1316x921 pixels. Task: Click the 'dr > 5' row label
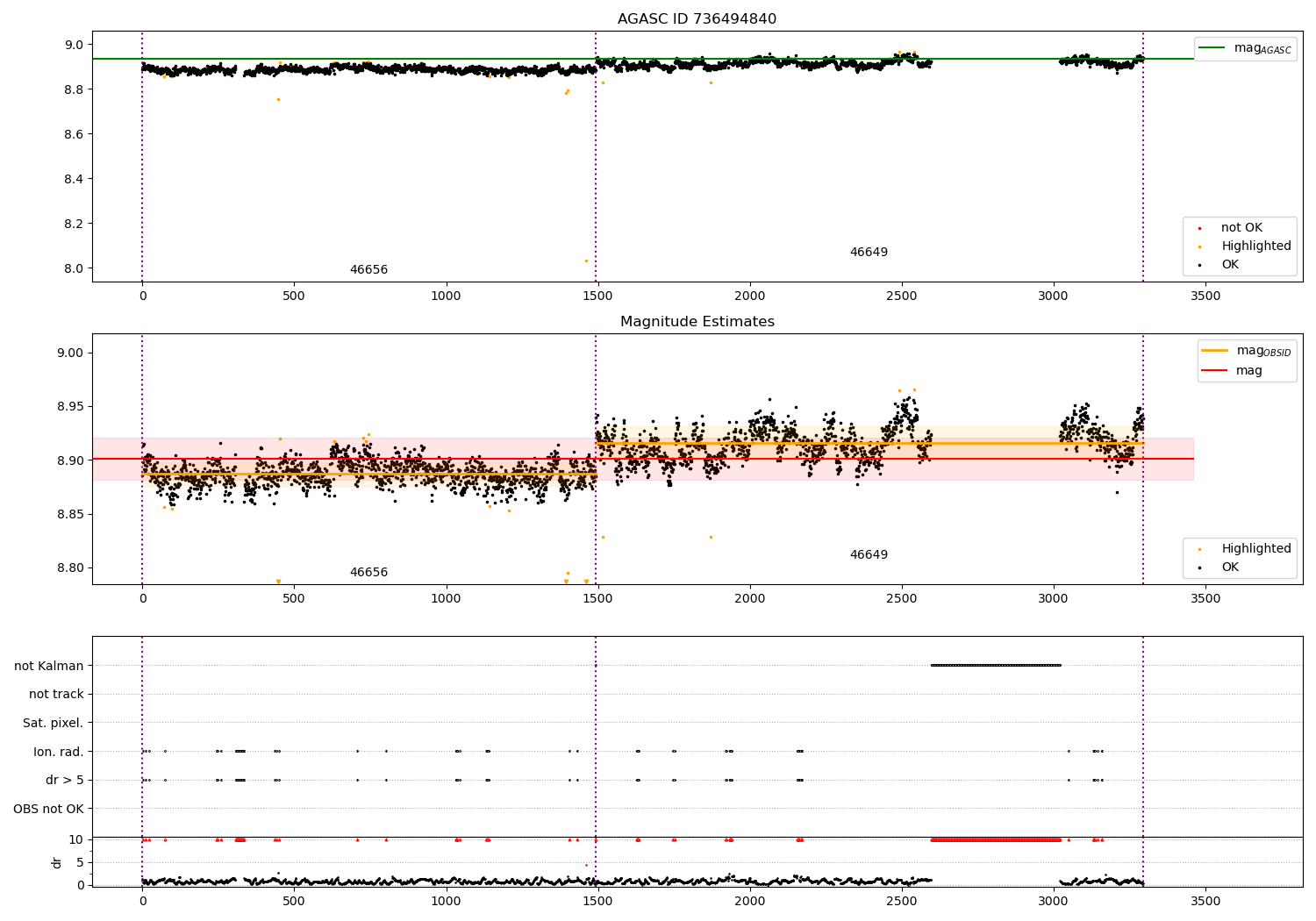click(x=65, y=781)
